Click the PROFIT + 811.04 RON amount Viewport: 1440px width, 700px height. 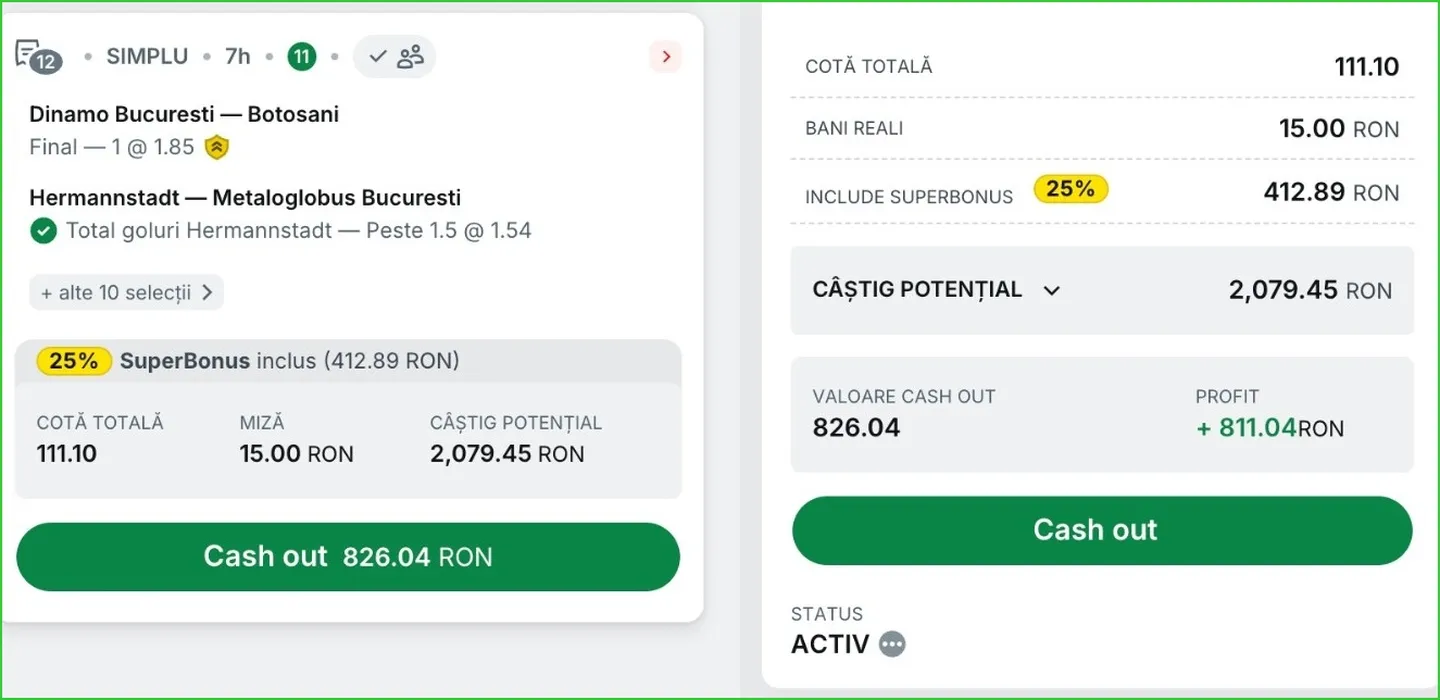point(1269,429)
